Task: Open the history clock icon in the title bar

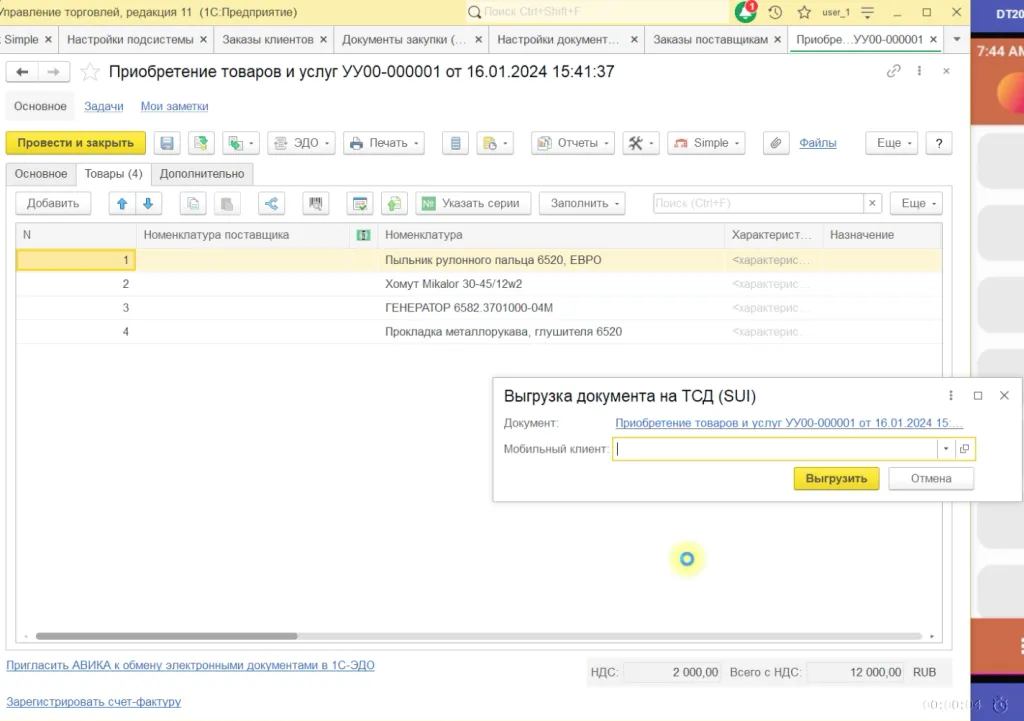Action: point(775,12)
